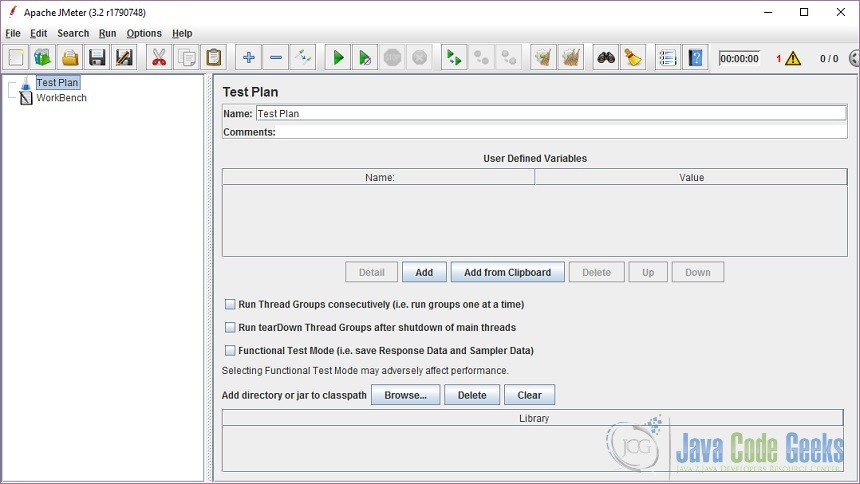Click the Clear classpath button
The height and width of the screenshot is (484, 860).
click(x=529, y=395)
